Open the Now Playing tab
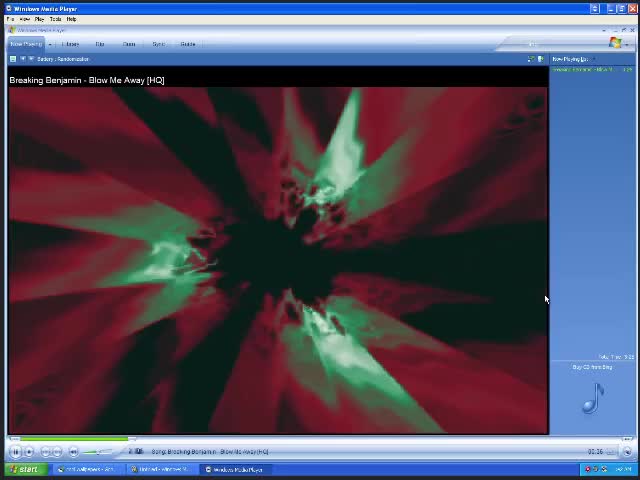640x480 pixels. [x=26, y=44]
